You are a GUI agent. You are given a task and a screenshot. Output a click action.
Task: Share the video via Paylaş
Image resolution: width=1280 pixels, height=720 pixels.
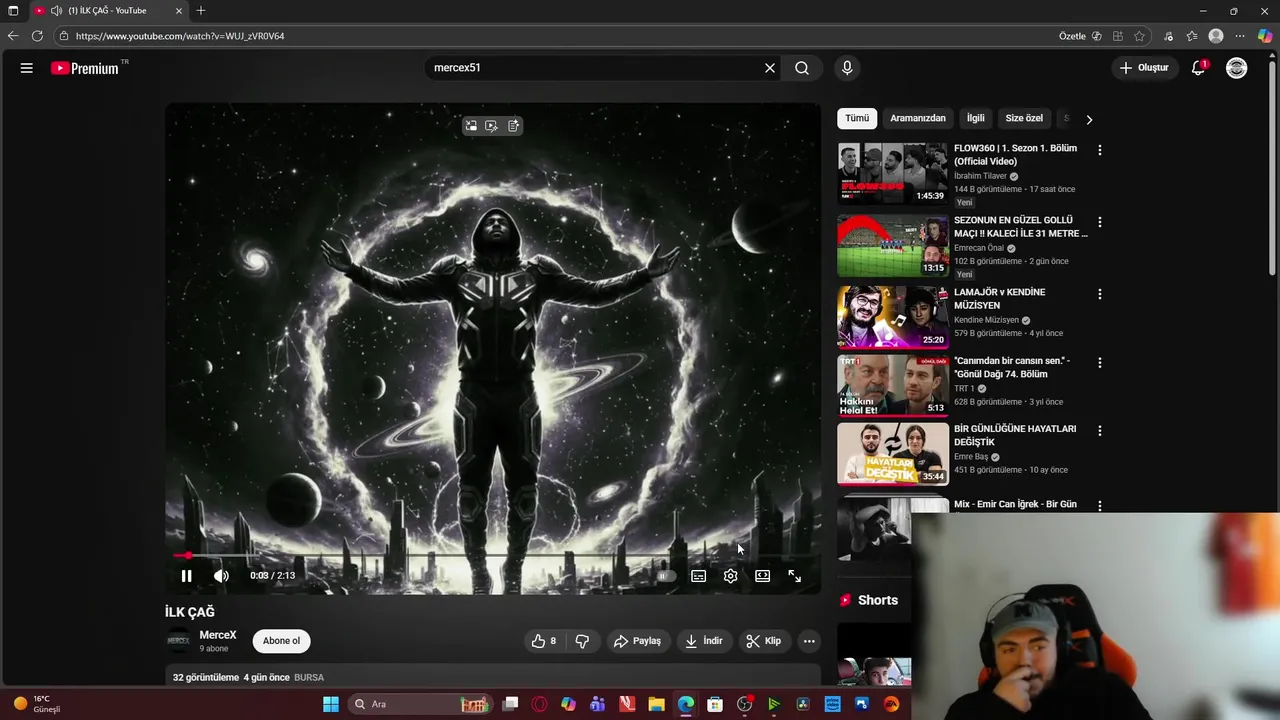coord(637,641)
